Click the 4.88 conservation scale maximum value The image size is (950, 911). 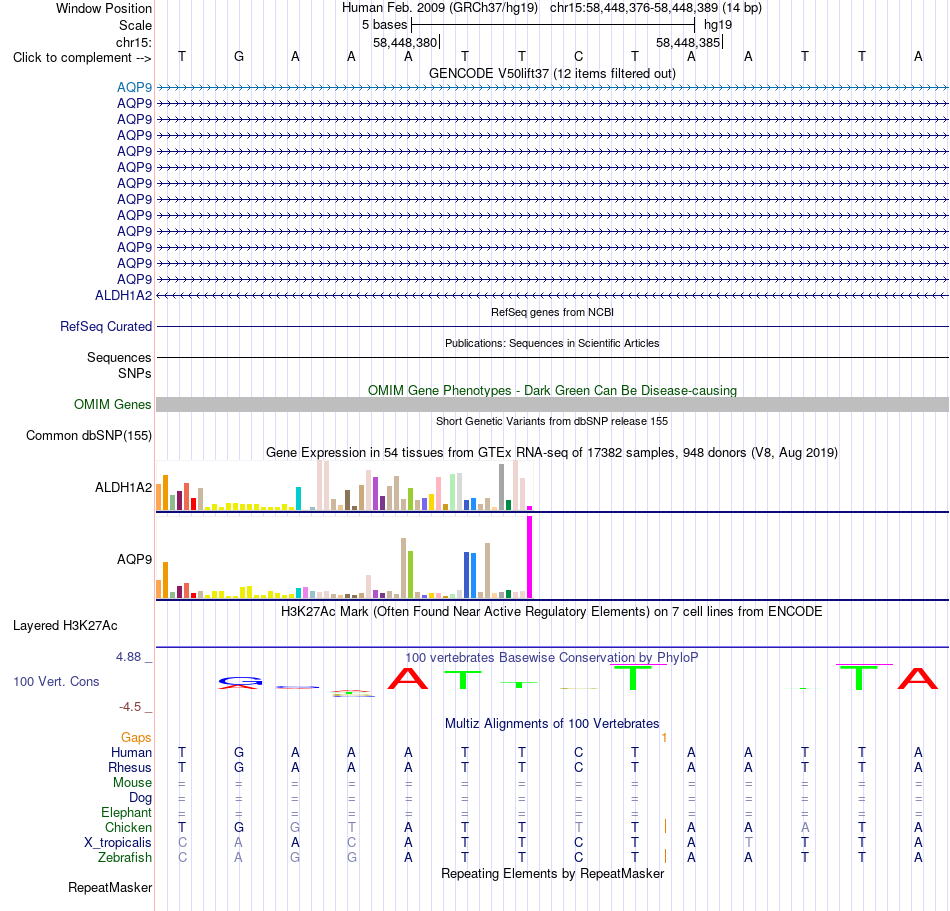(128, 657)
